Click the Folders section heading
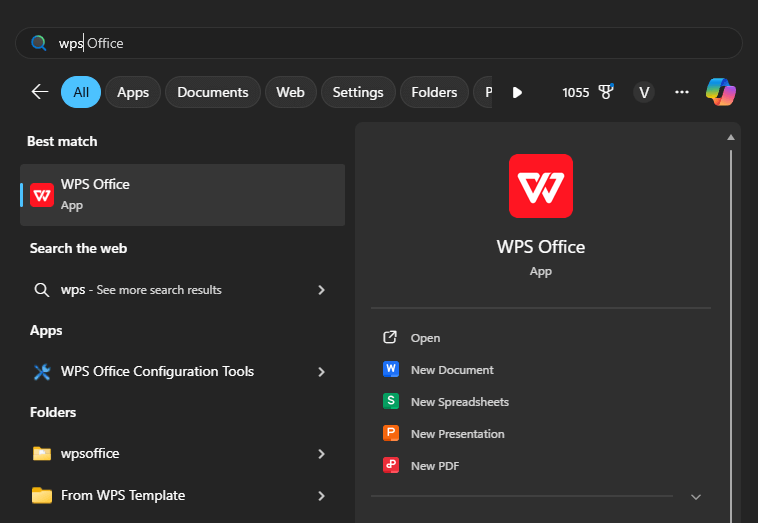The width and height of the screenshot is (758, 523). coord(53,412)
